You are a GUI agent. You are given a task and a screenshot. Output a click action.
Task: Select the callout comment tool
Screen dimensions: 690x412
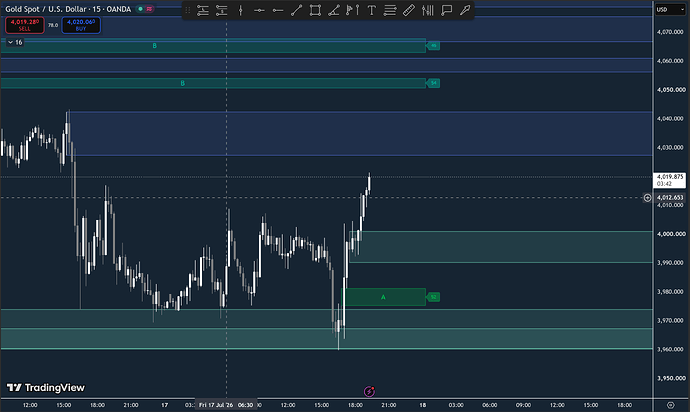[x=446, y=10]
